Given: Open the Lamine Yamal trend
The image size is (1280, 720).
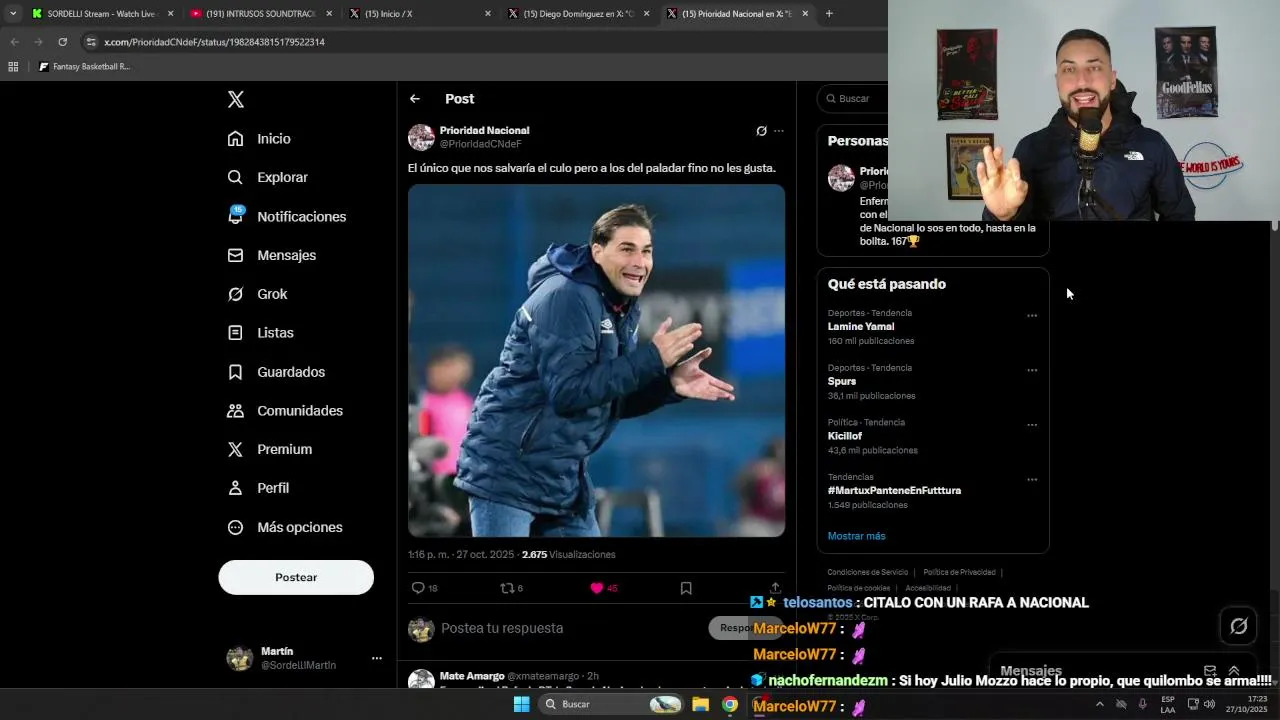Looking at the screenshot, I should 861,327.
